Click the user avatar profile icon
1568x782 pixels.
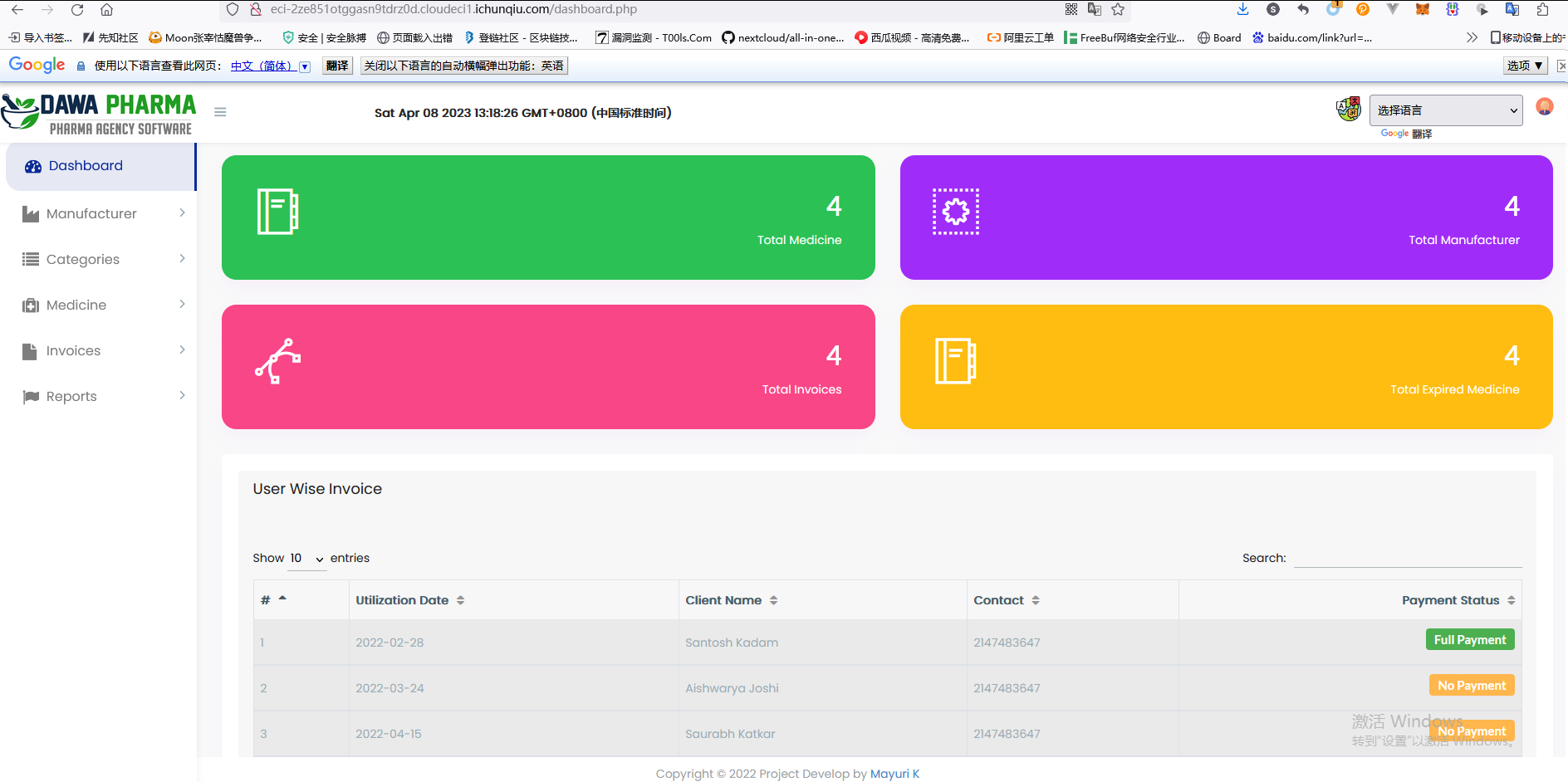pos(1544,107)
